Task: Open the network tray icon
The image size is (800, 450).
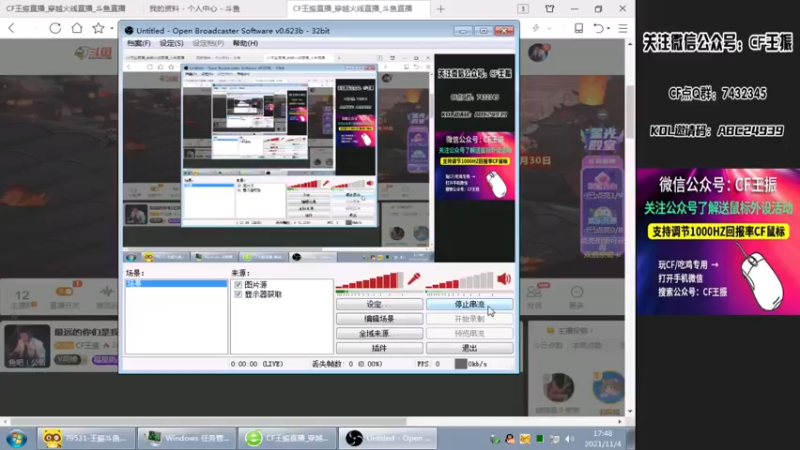Action: pyautogui.click(x=555, y=439)
